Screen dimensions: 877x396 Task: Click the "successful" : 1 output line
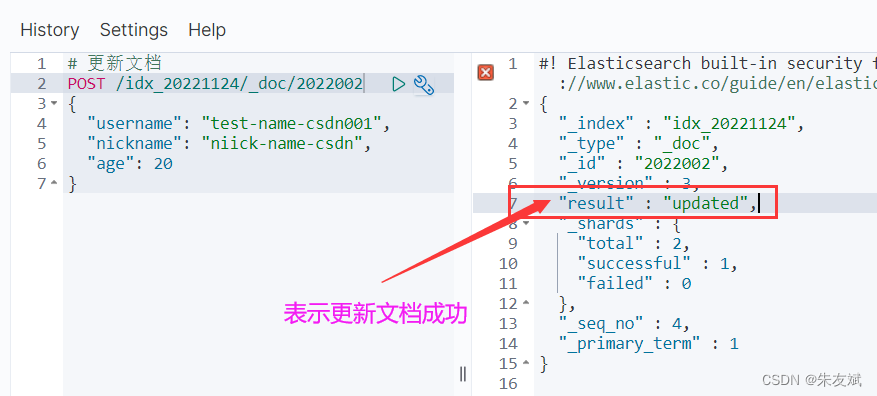click(658, 263)
